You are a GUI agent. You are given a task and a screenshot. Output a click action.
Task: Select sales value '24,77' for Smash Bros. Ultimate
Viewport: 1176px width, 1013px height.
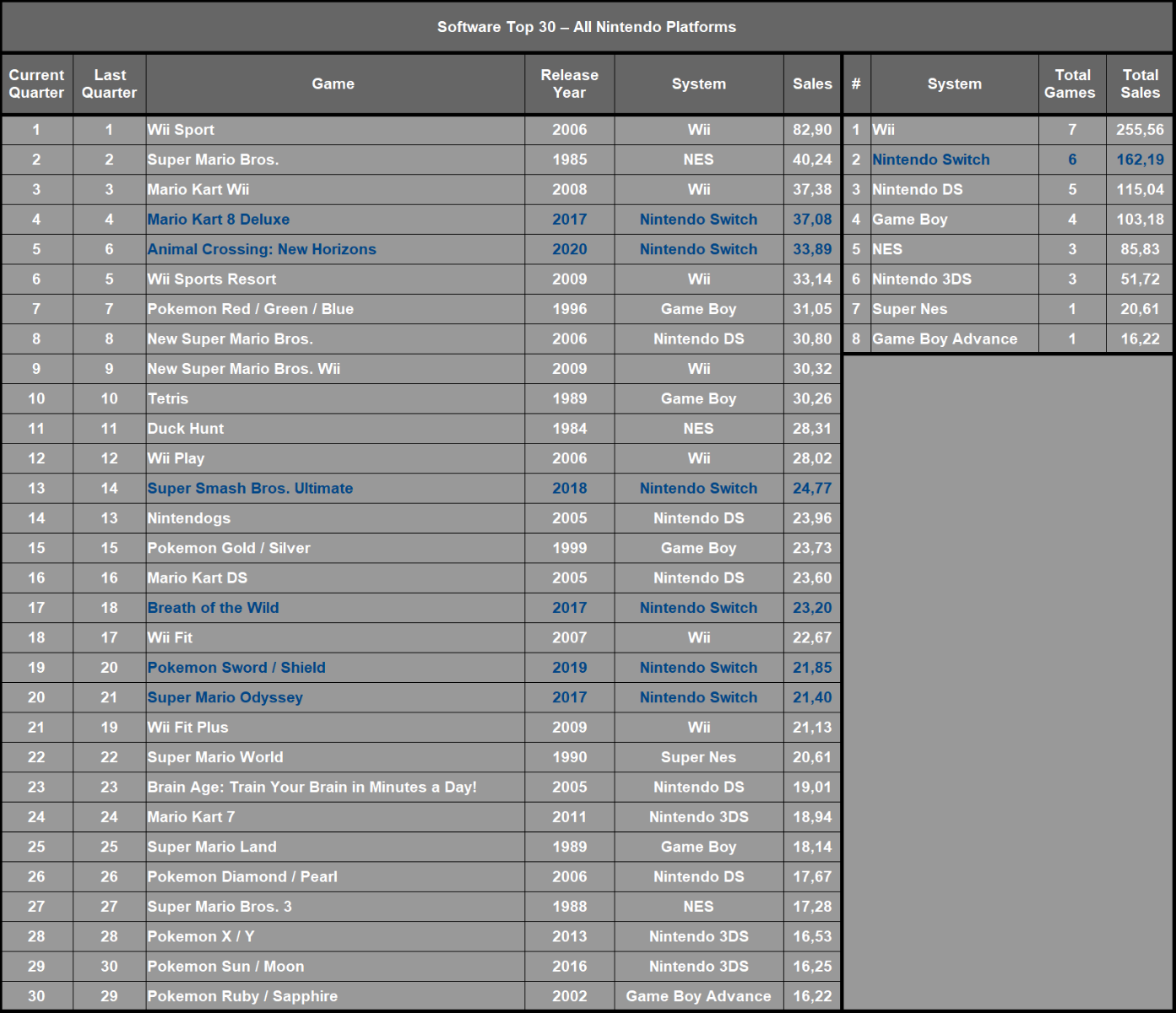(x=812, y=488)
